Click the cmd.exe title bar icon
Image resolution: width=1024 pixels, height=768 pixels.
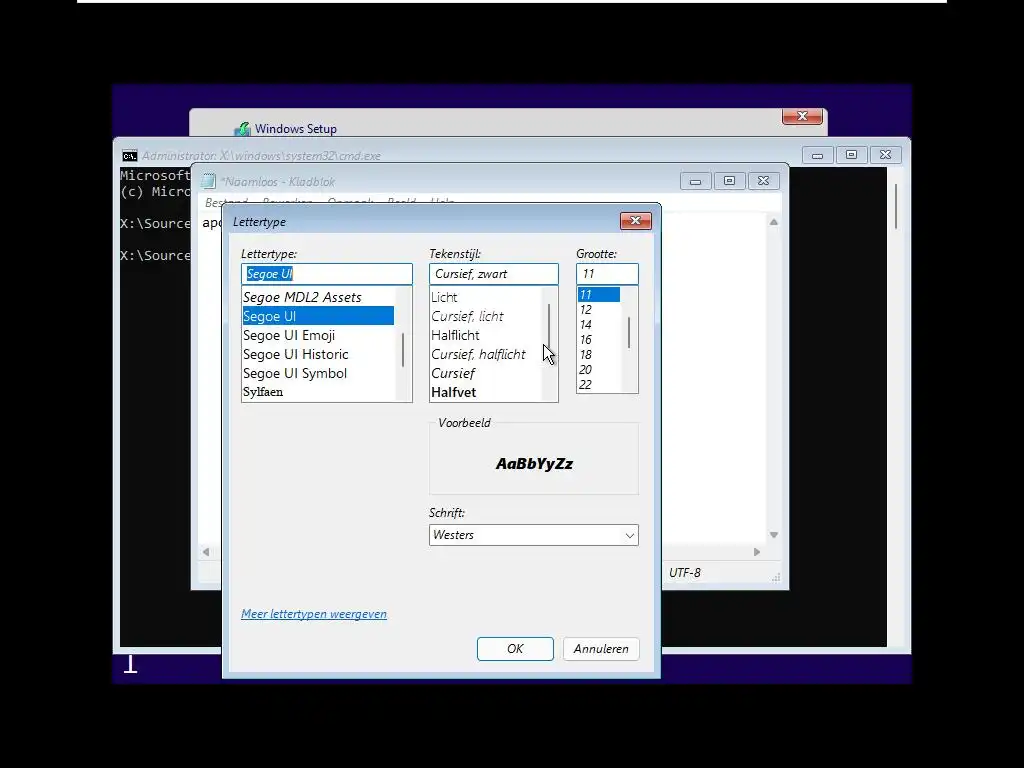pos(129,155)
